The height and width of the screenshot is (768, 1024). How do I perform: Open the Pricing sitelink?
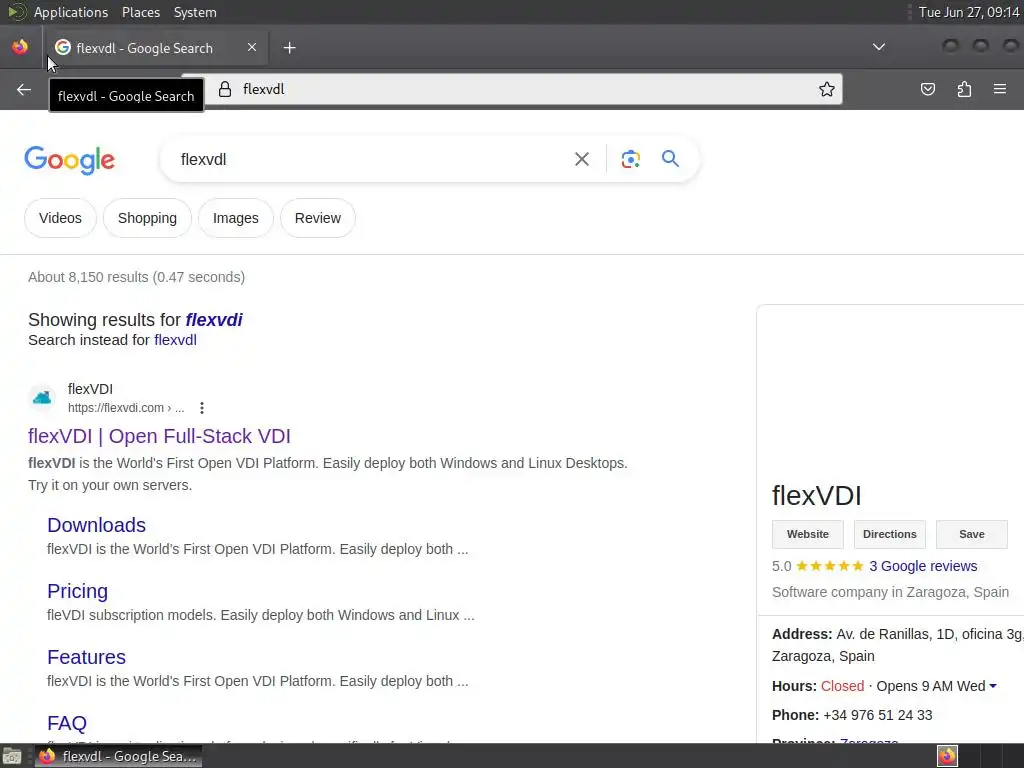click(78, 591)
